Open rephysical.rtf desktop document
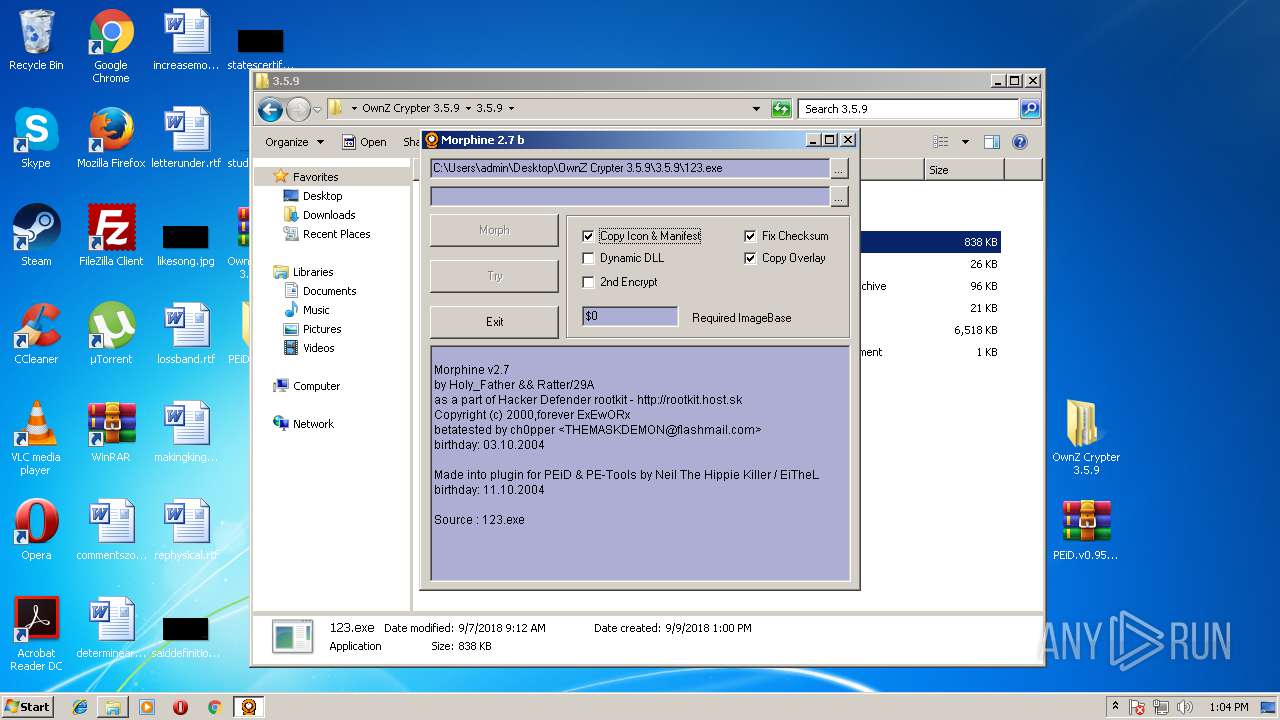This screenshot has width=1280, height=720. (186, 530)
